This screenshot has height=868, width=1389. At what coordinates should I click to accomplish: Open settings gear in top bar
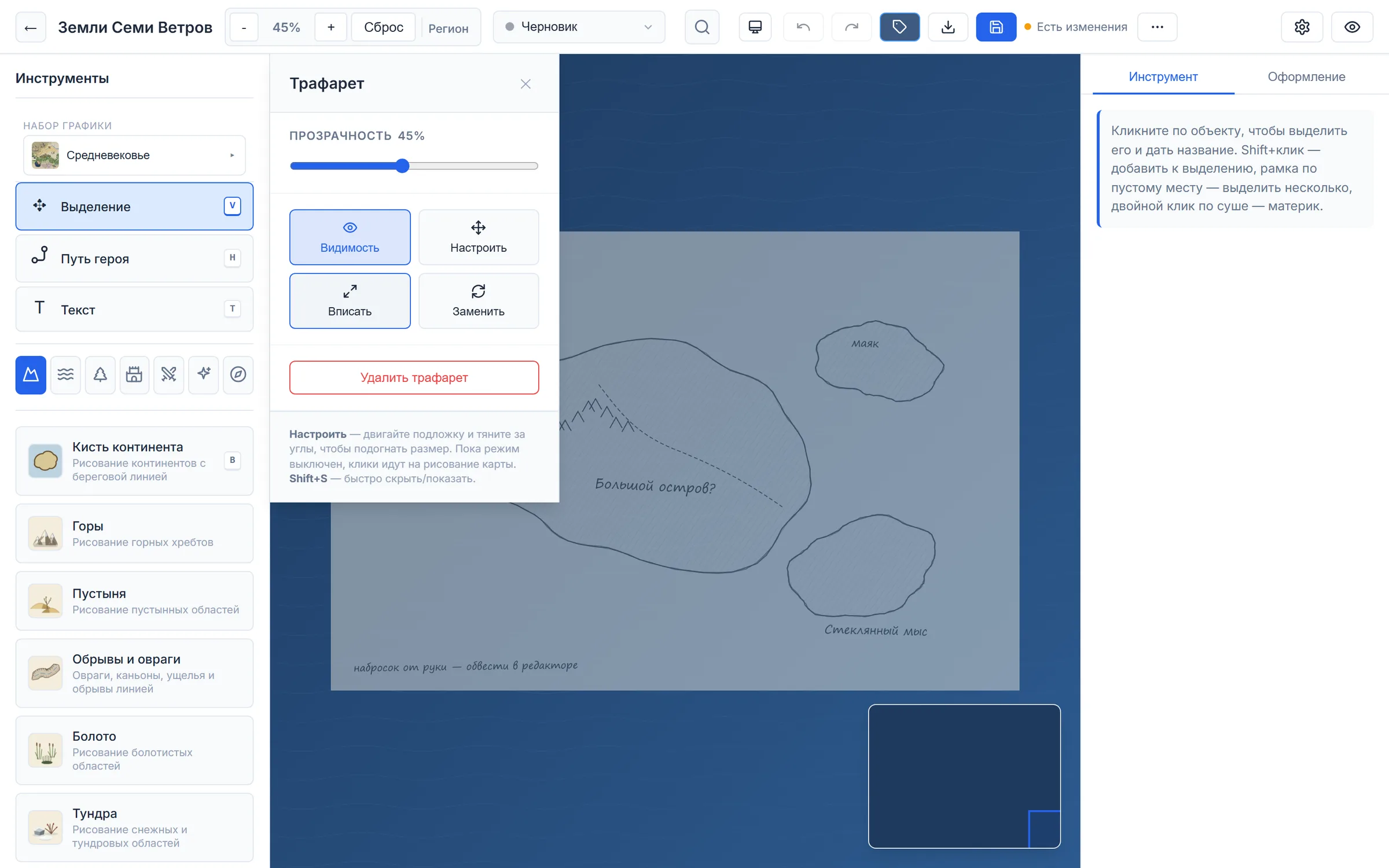1302,27
